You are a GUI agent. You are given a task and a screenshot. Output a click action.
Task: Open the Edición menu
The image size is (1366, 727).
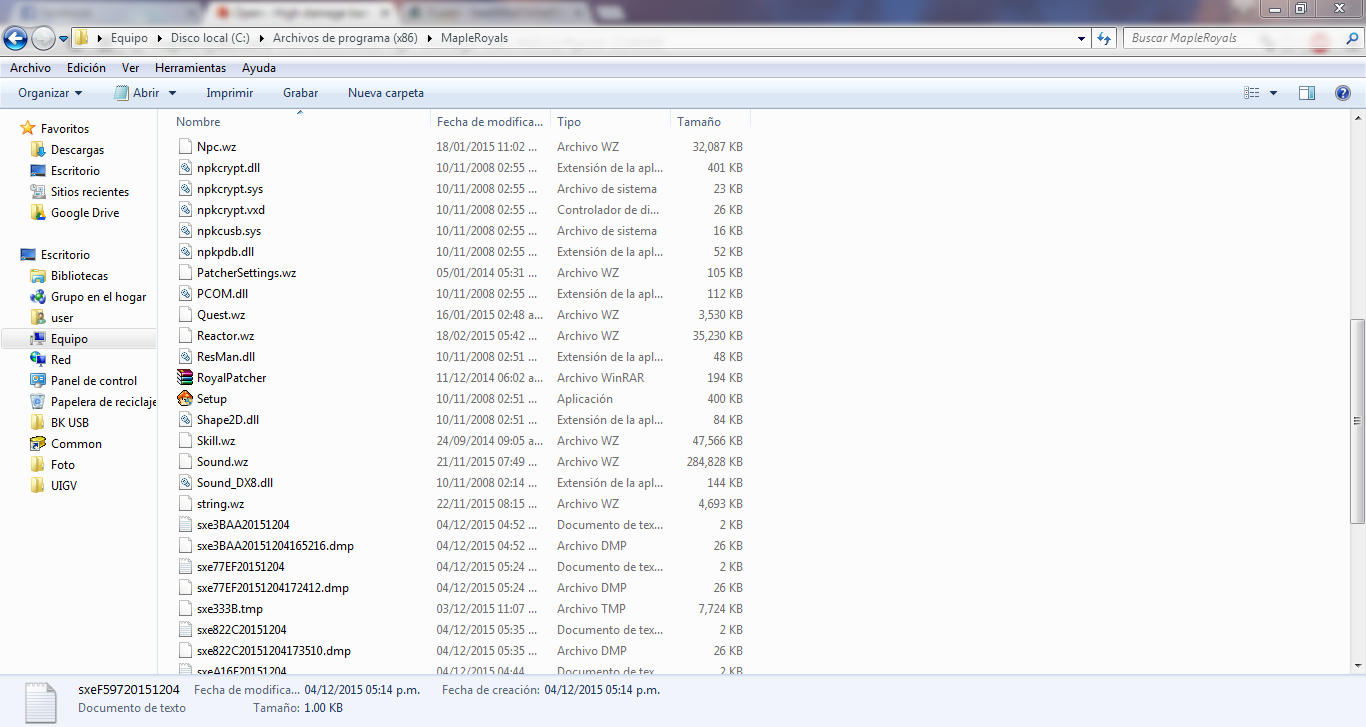(x=86, y=68)
